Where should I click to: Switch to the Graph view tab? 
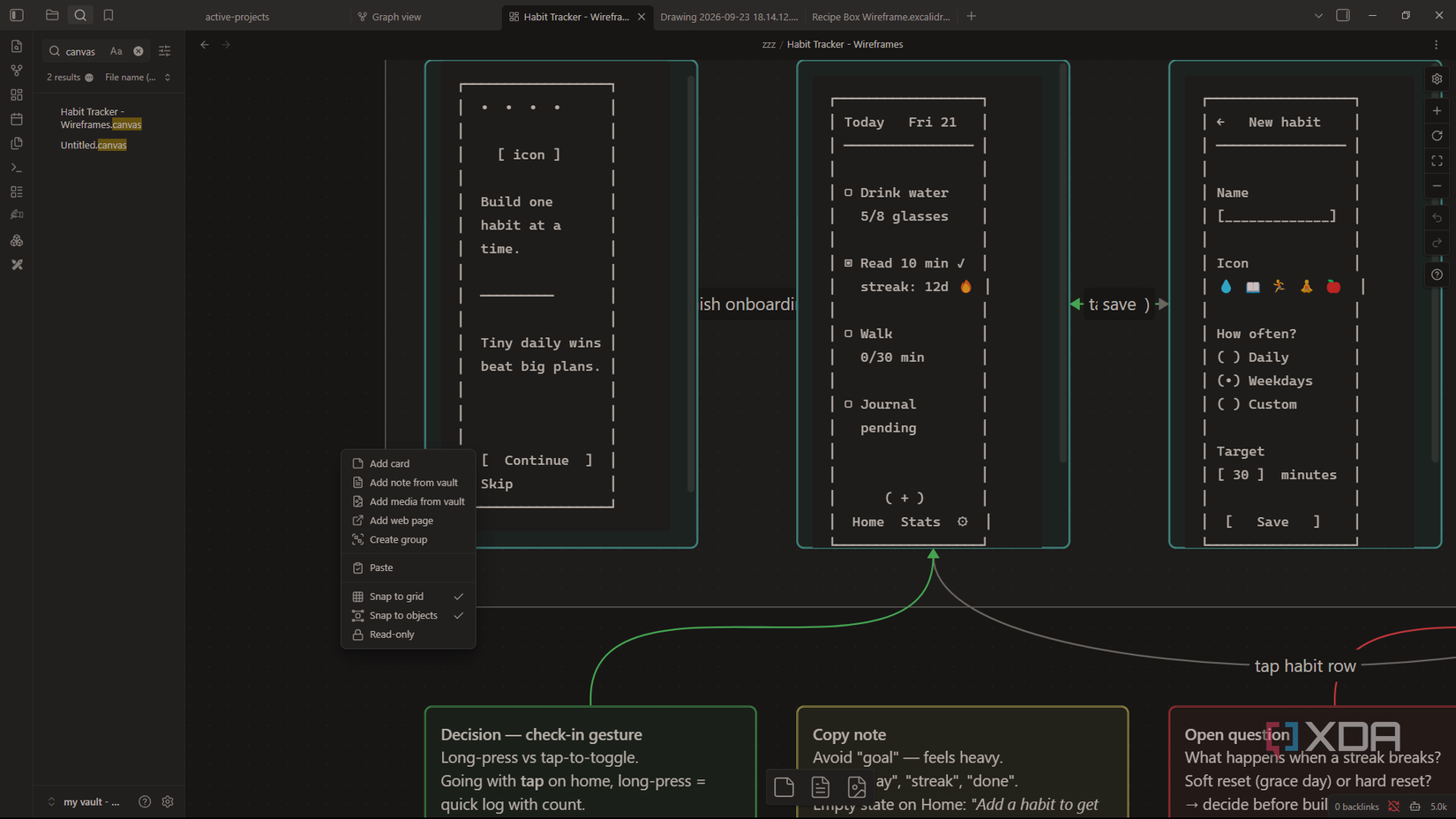396,17
